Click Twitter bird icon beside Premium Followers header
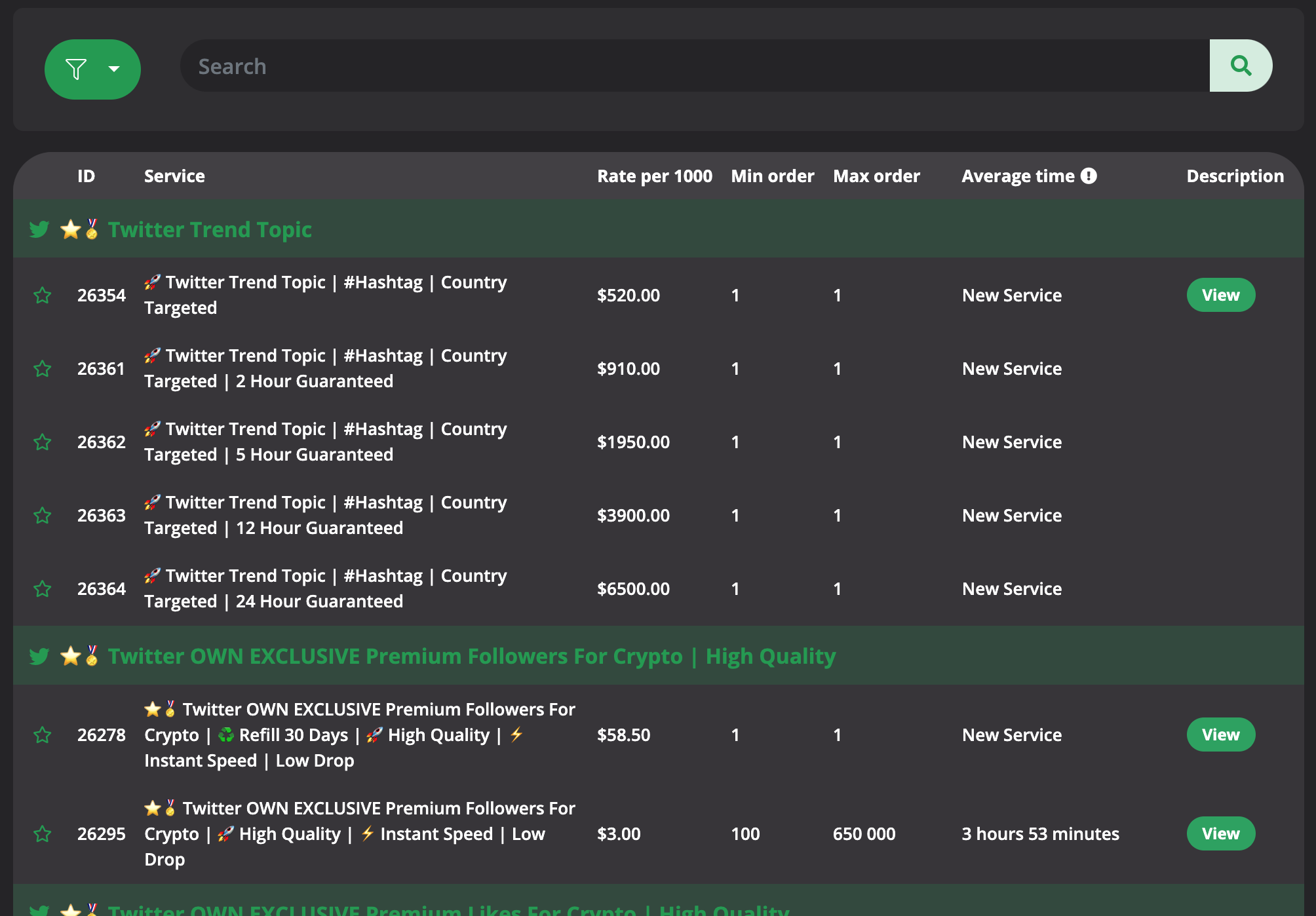The image size is (1316, 916). tap(39, 656)
